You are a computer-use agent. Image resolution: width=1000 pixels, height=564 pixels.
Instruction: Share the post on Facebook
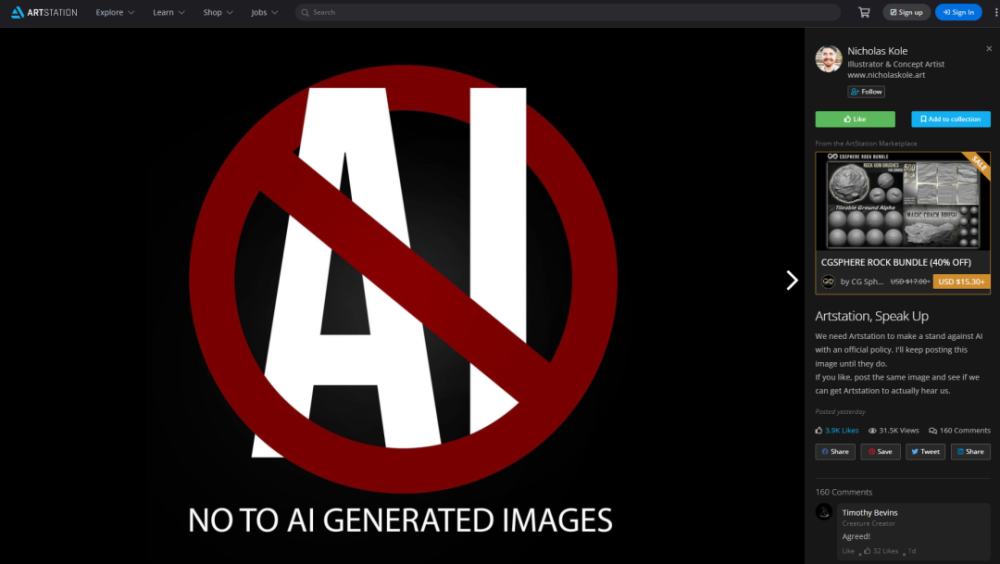pos(835,452)
